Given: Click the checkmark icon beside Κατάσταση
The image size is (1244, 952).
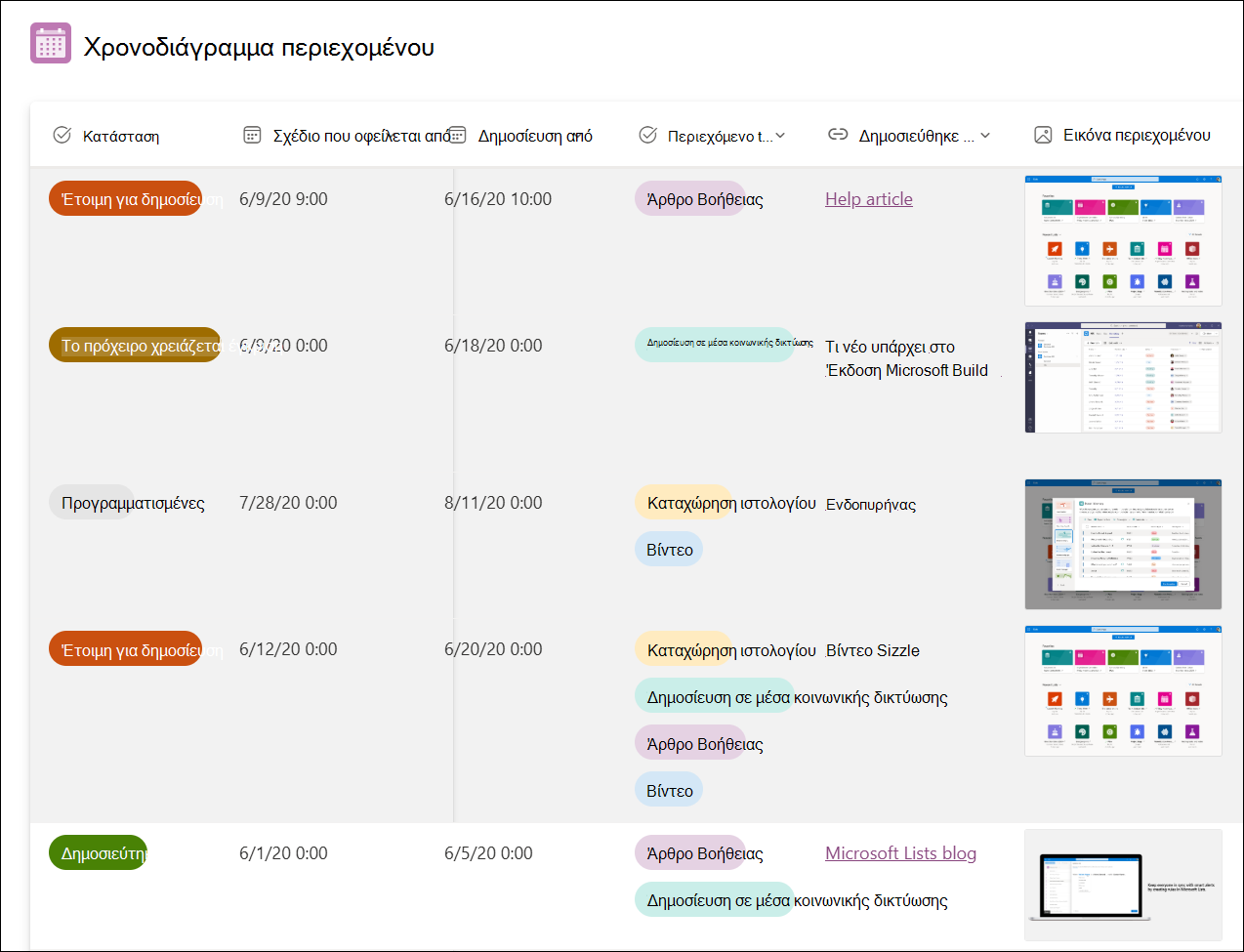Looking at the screenshot, I should pyautogui.click(x=62, y=135).
